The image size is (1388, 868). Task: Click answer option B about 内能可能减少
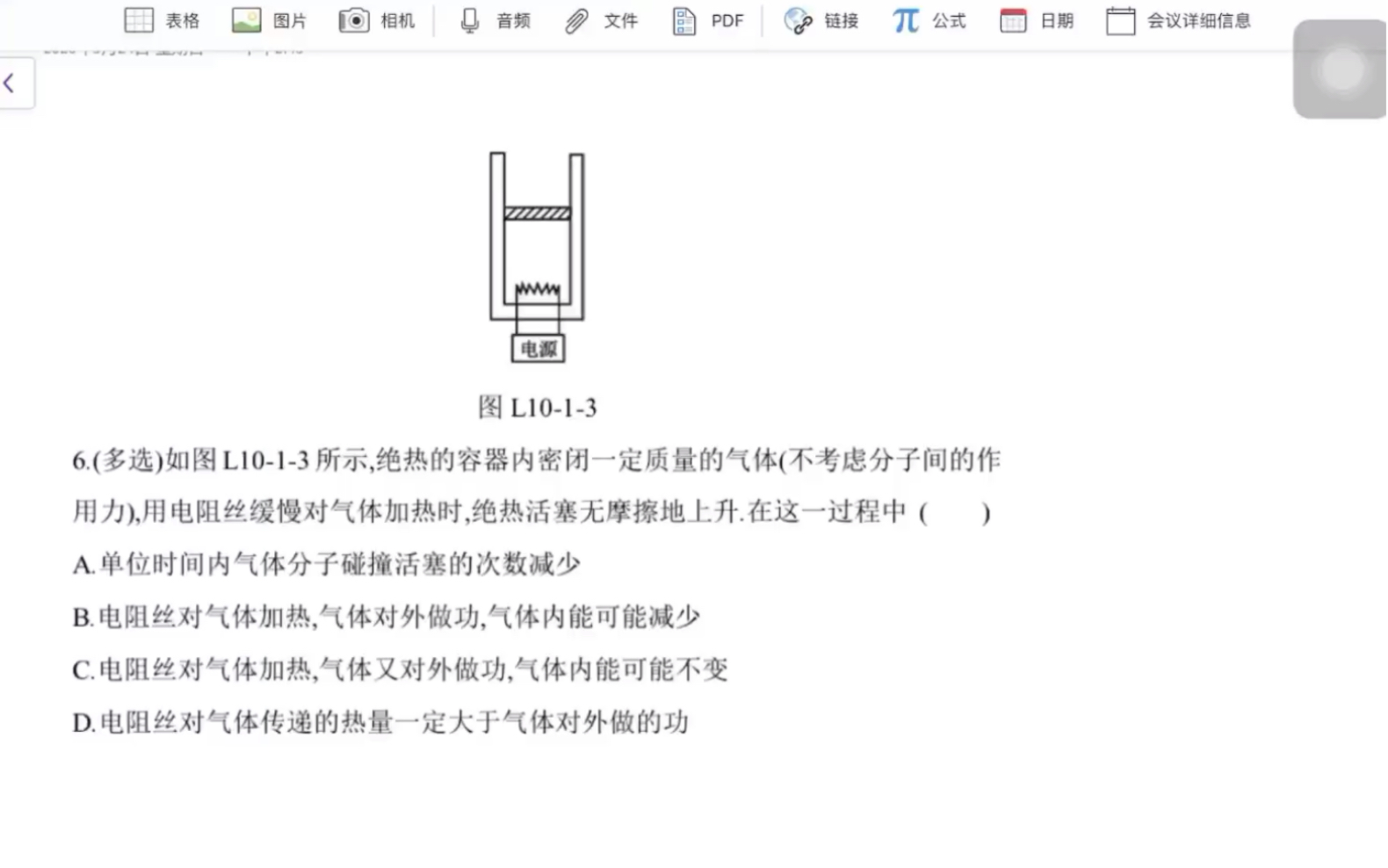(386, 618)
